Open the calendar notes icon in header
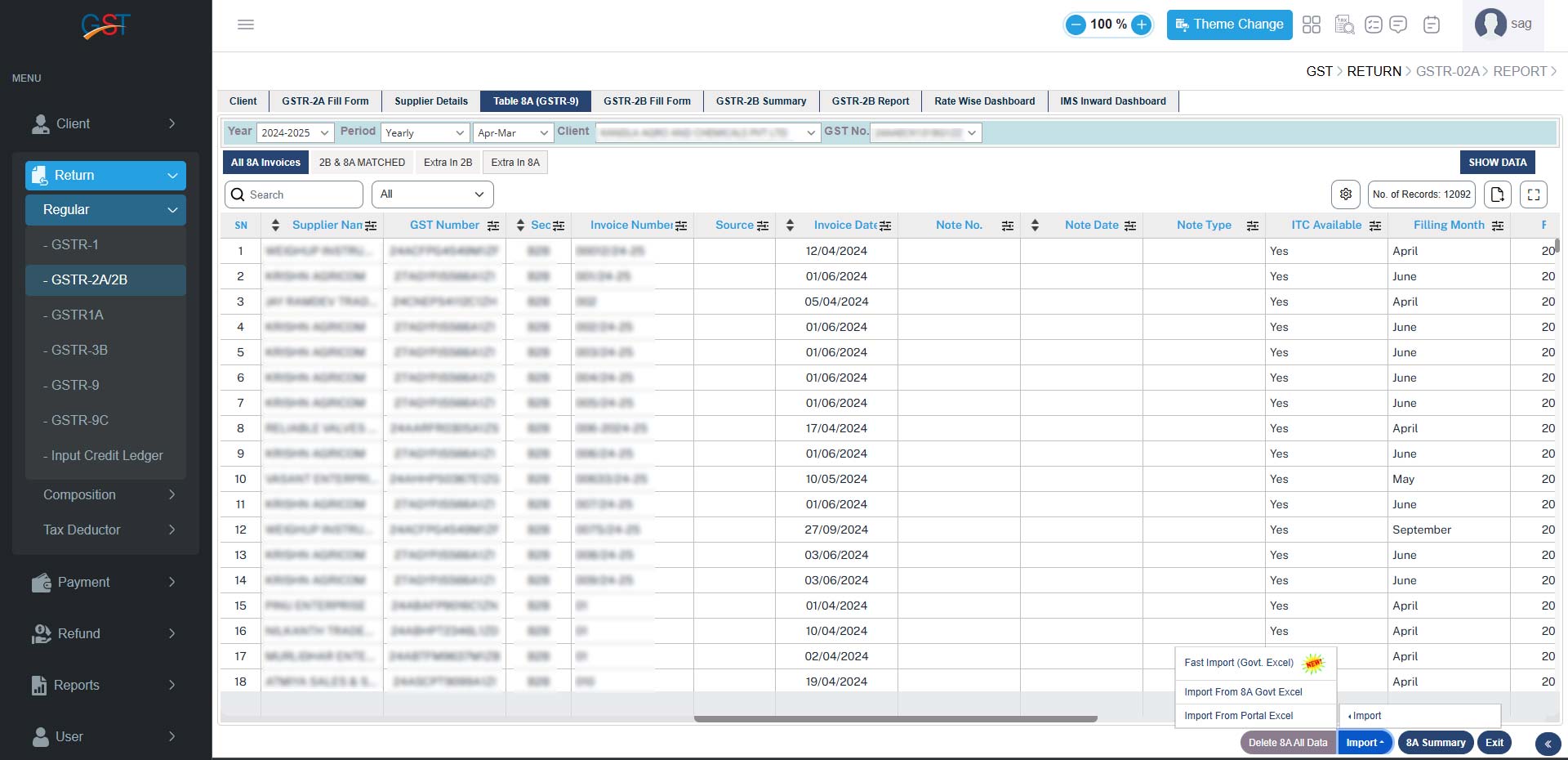Image resolution: width=1568 pixels, height=760 pixels. coord(1431,25)
